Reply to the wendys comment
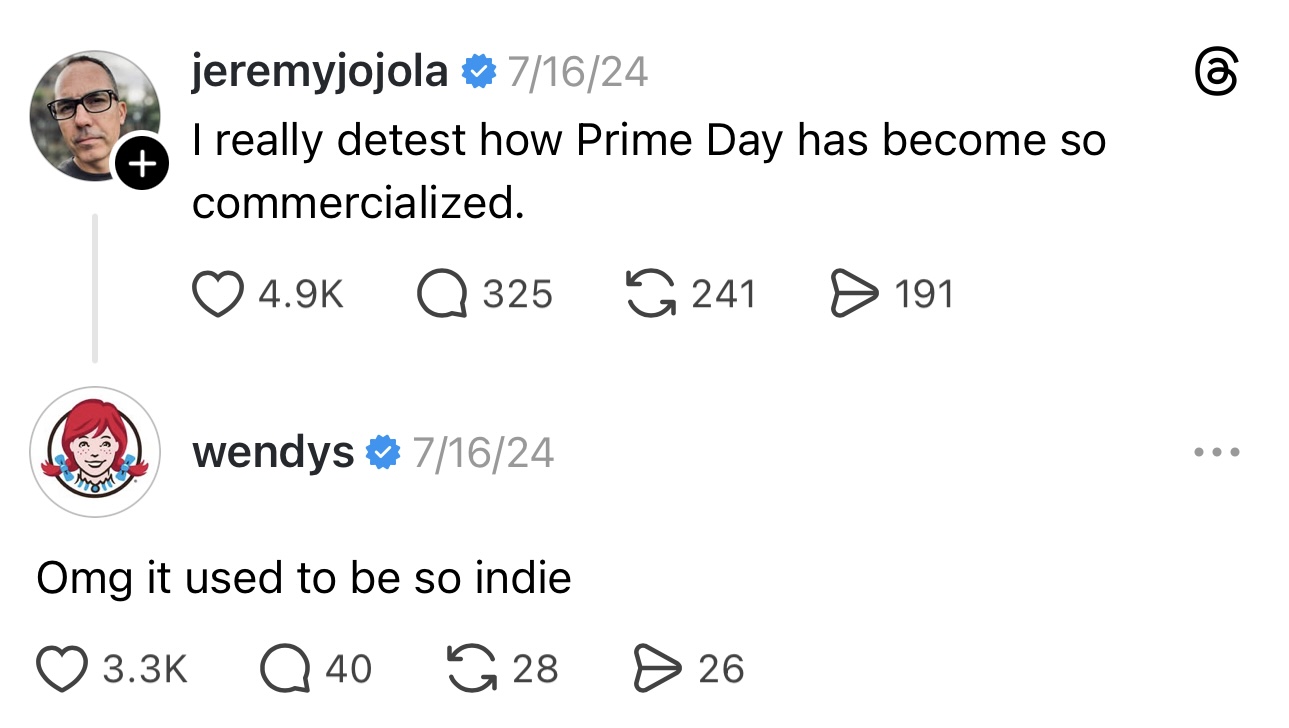This screenshot has width=1289, height=728. point(286,668)
